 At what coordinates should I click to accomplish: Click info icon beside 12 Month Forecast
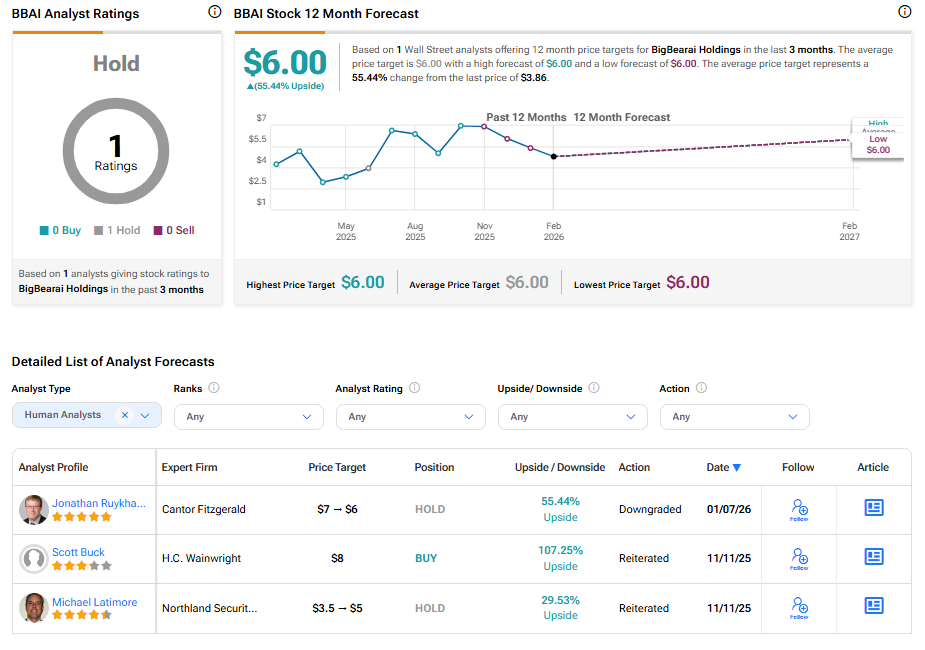pos(904,12)
